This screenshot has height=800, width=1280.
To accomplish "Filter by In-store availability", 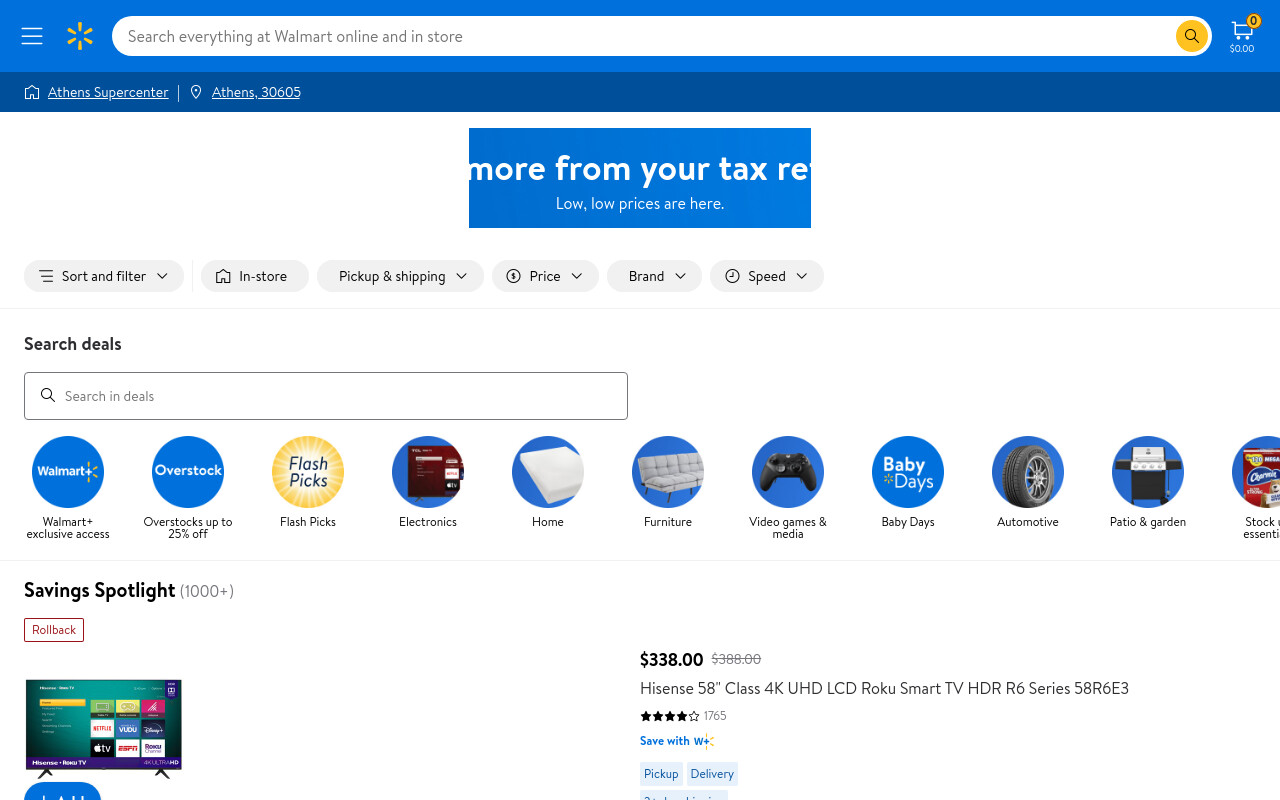I will pyautogui.click(x=255, y=276).
